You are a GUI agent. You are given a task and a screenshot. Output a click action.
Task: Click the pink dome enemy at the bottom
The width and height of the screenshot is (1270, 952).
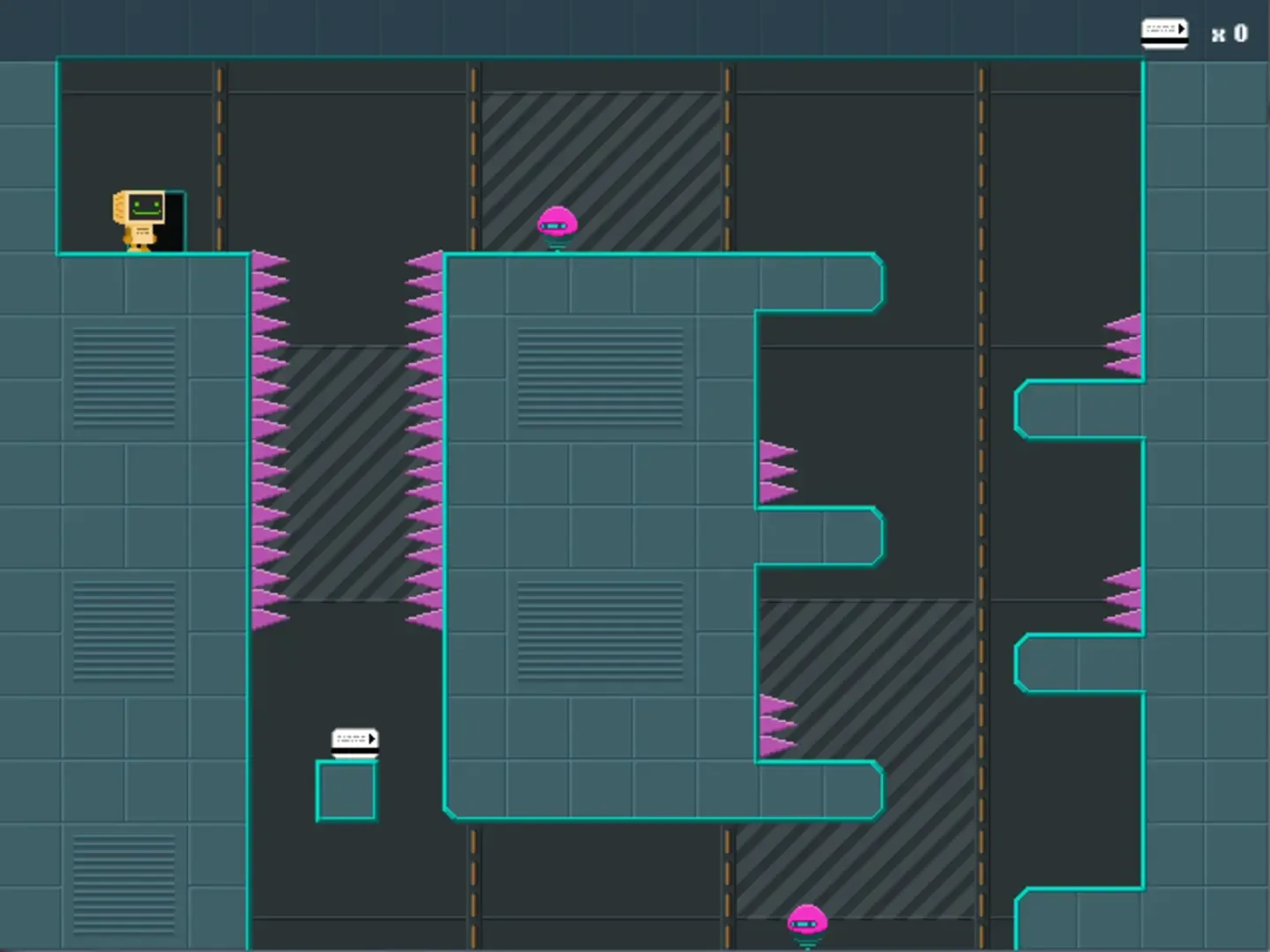[x=806, y=925]
